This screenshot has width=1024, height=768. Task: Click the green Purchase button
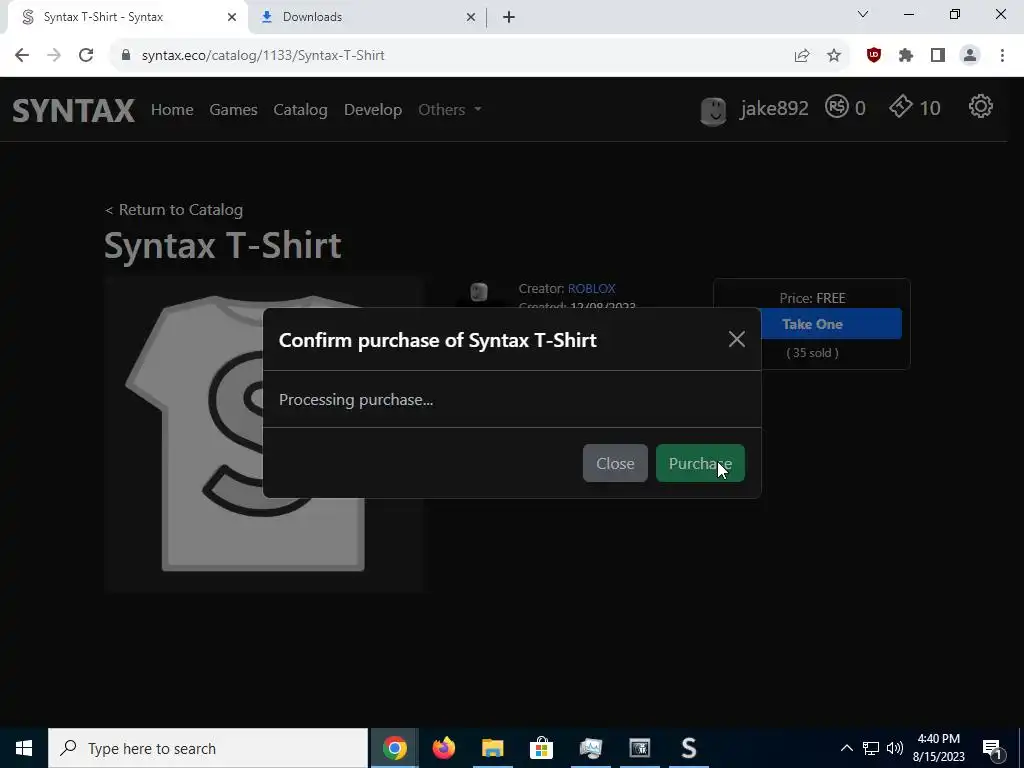tap(700, 463)
